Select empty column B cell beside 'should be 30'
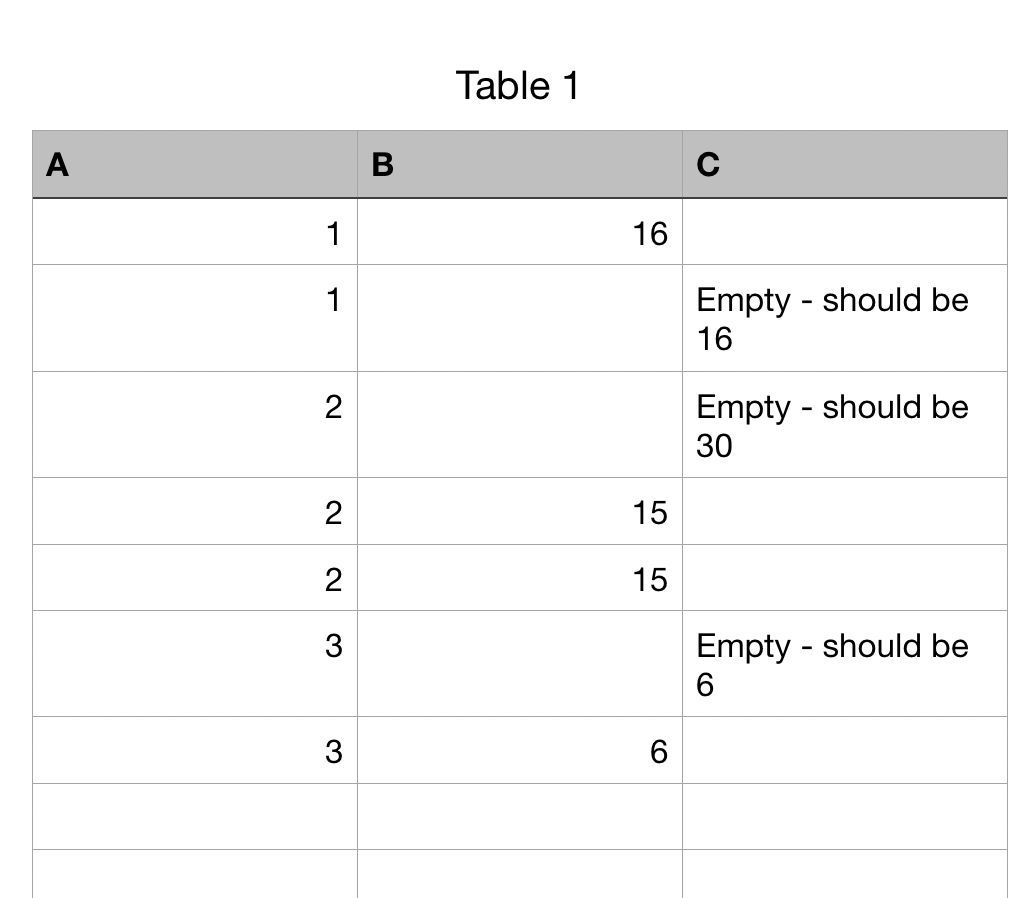 point(520,425)
